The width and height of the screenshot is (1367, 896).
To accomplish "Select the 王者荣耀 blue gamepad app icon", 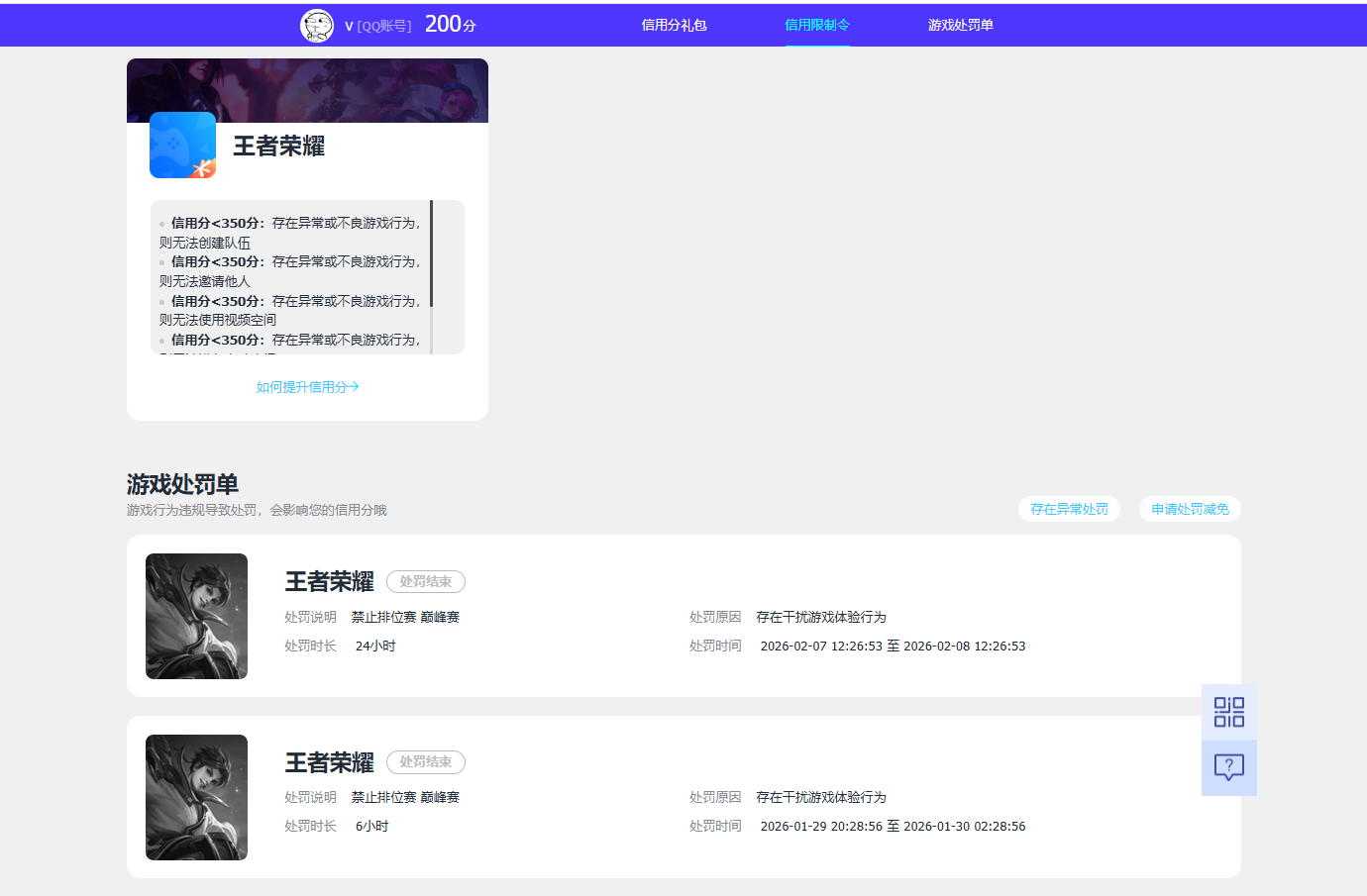I will coord(182,145).
